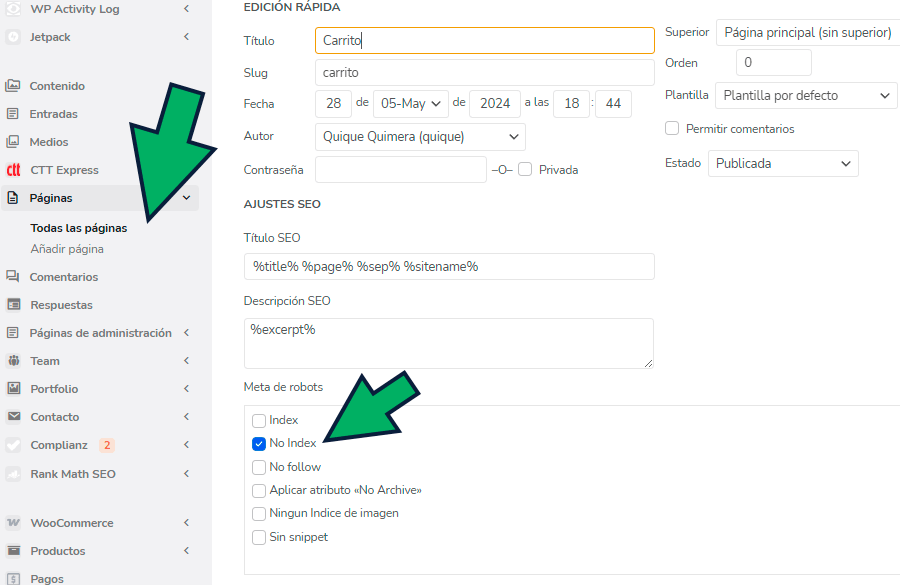The height and width of the screenshot is (585, 900).
Task: Expand the Plantilla dropdown
Action: pyautogui.click(x=806, y=96)
